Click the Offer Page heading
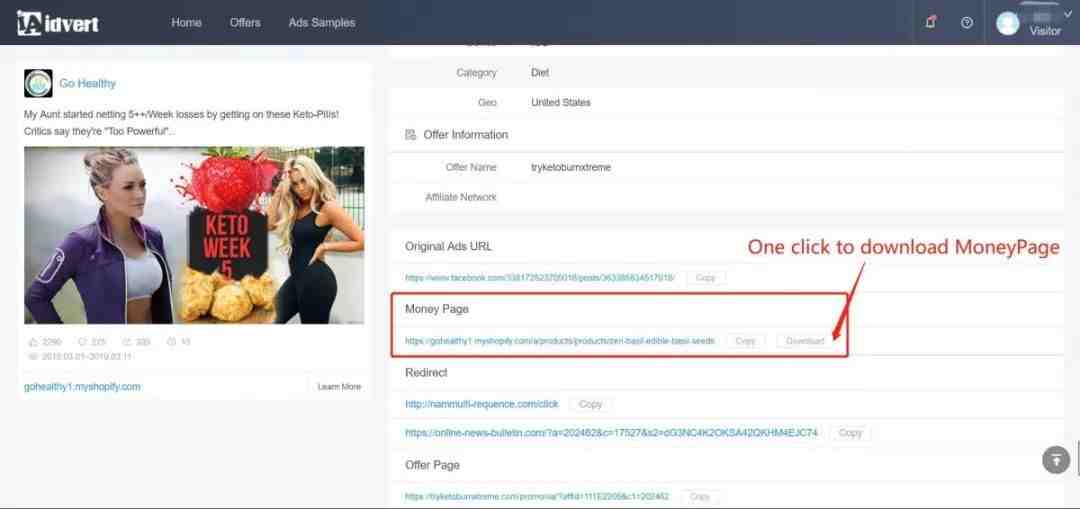 coord(432,465)
